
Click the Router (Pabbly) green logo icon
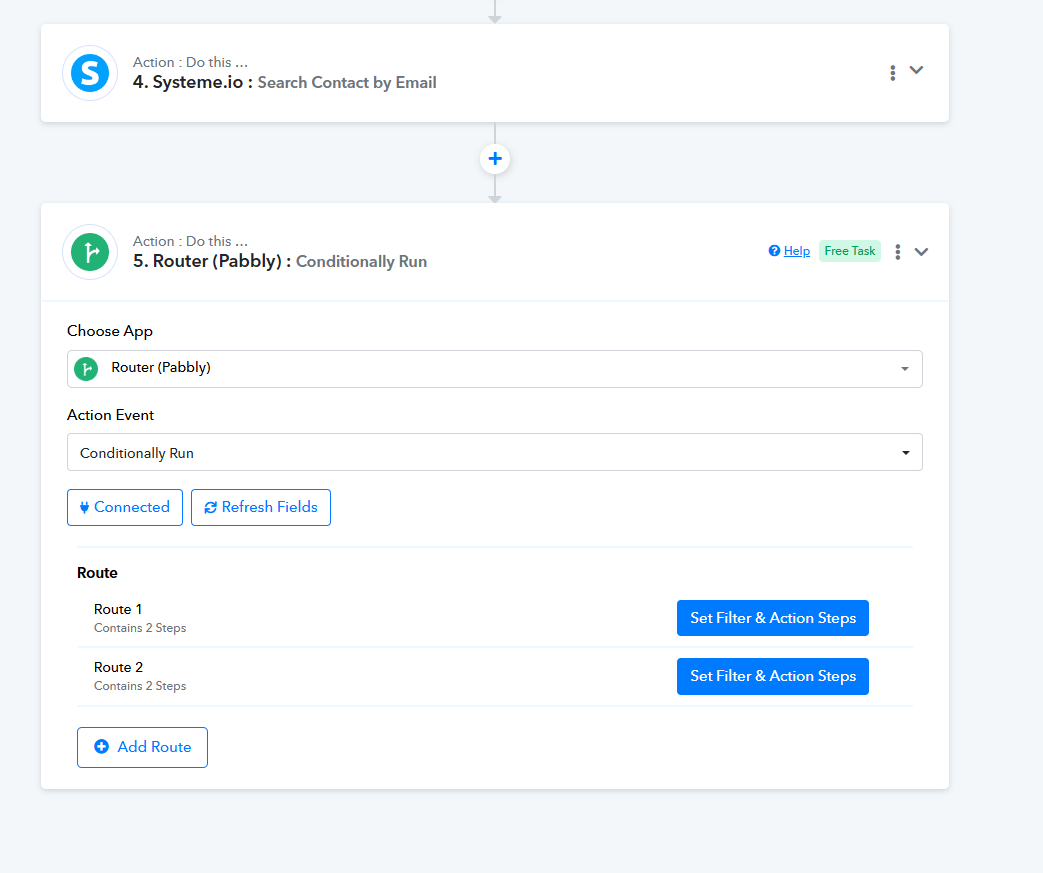(x=90, y=252)
